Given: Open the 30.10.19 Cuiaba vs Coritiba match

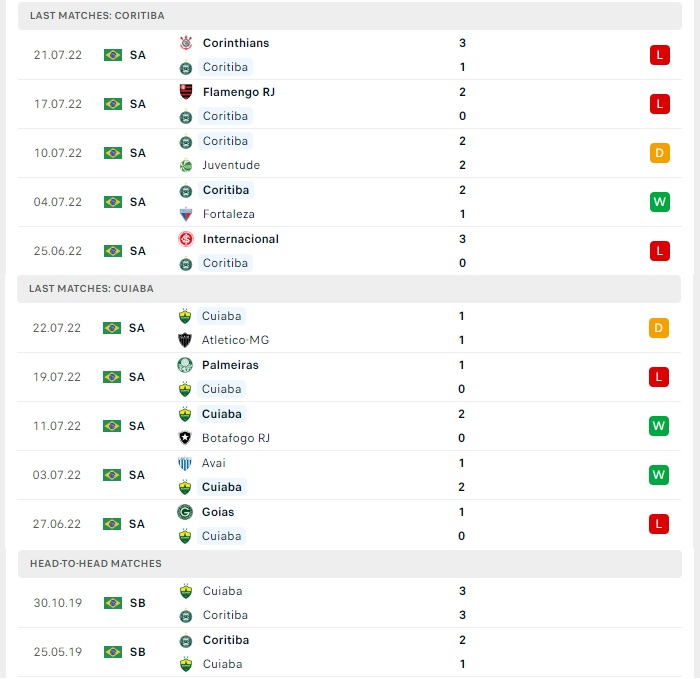Looking at the screenshot, I should [x=350, y=603].
